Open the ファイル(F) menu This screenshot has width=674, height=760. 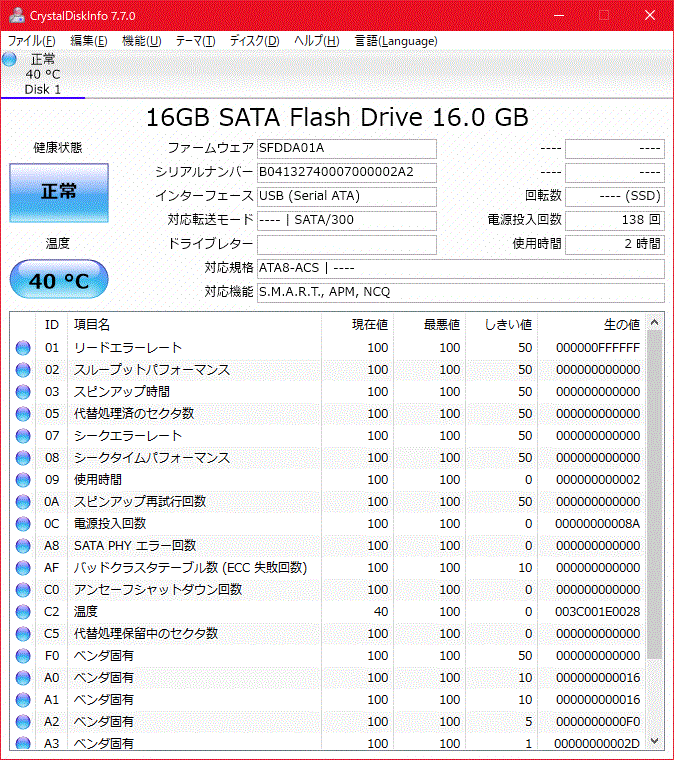[x=31, y=41]
